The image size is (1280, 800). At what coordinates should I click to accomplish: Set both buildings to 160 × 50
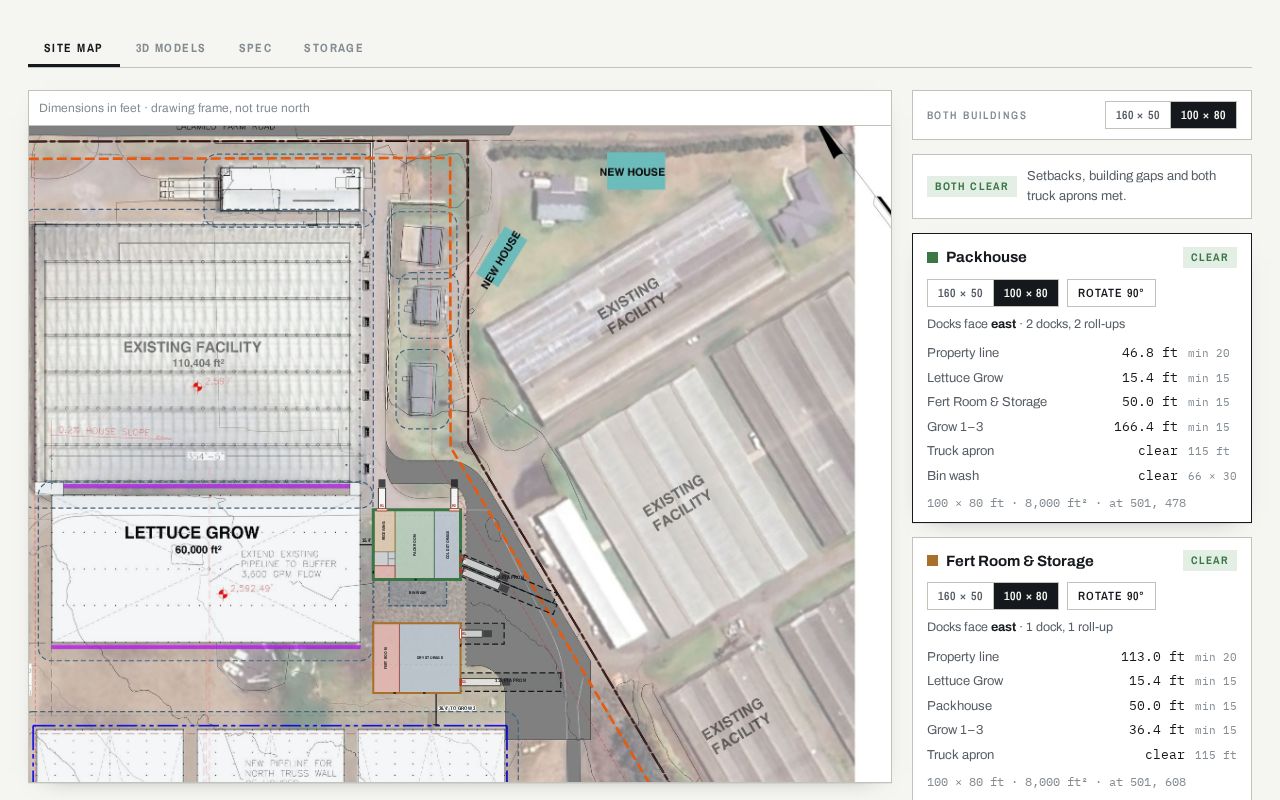pos(1138,115)
